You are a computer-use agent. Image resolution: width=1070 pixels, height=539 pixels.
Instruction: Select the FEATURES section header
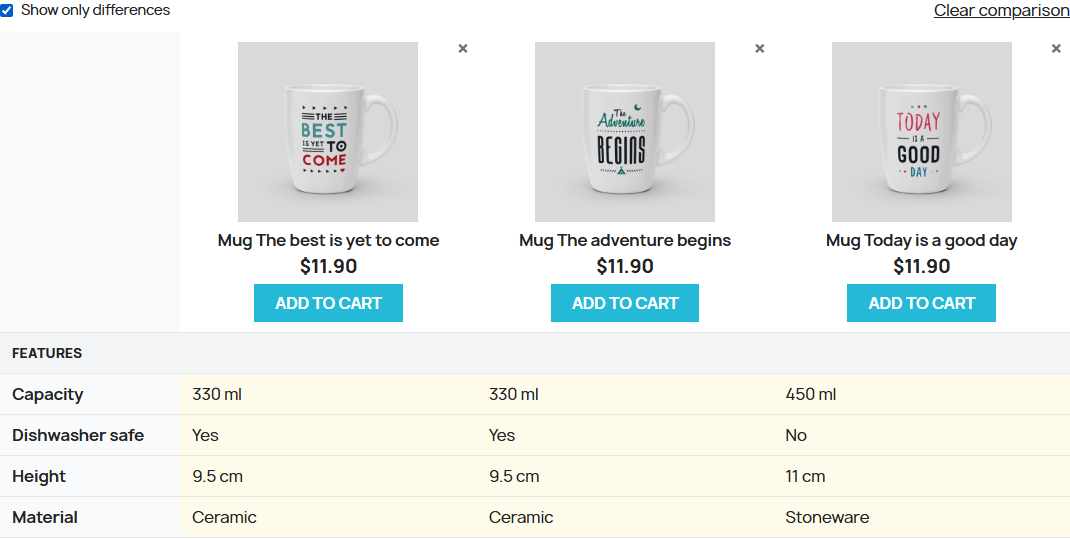click(x=47, y=353)
